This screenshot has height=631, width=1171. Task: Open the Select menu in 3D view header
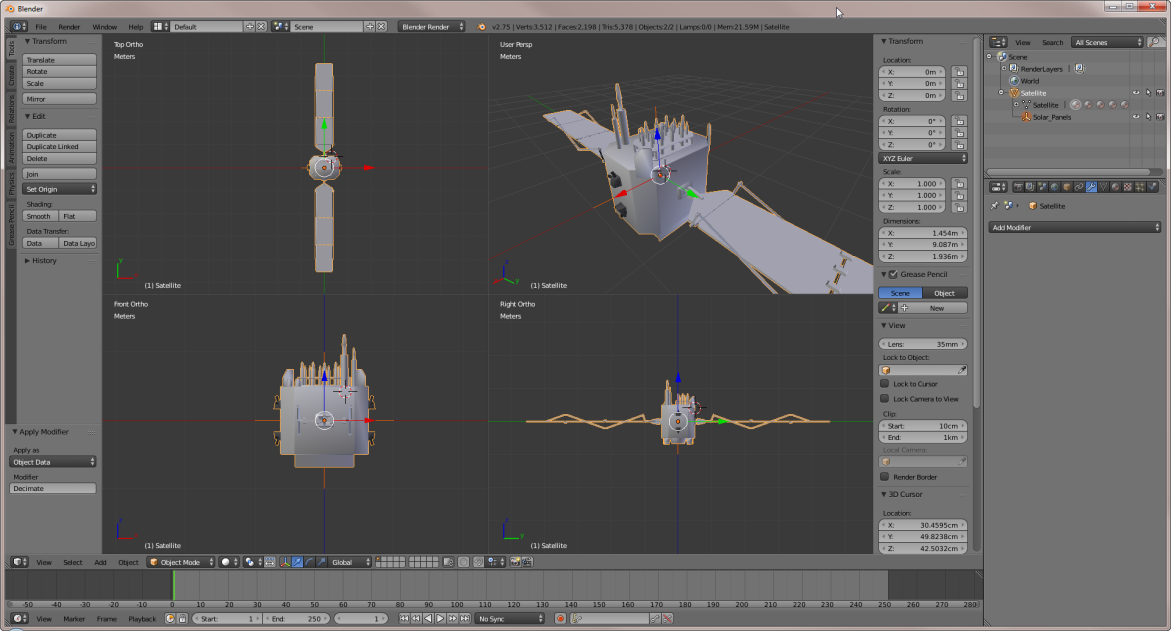[73, 562]
